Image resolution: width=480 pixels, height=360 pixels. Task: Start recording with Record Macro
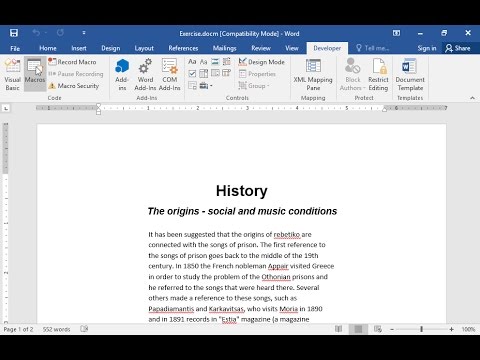coord(72,62)
